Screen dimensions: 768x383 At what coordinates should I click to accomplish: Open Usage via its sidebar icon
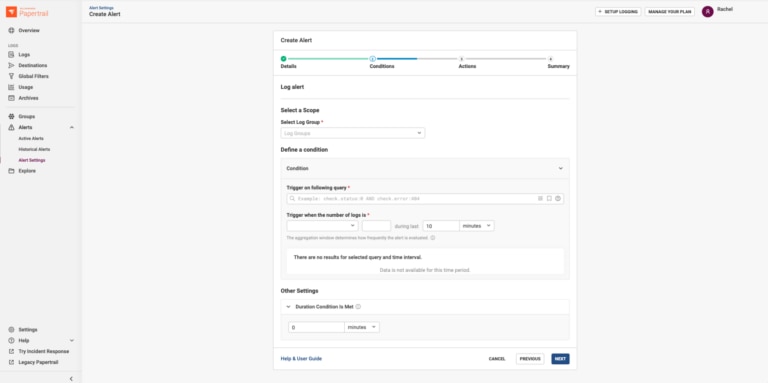tap(11, 87)
